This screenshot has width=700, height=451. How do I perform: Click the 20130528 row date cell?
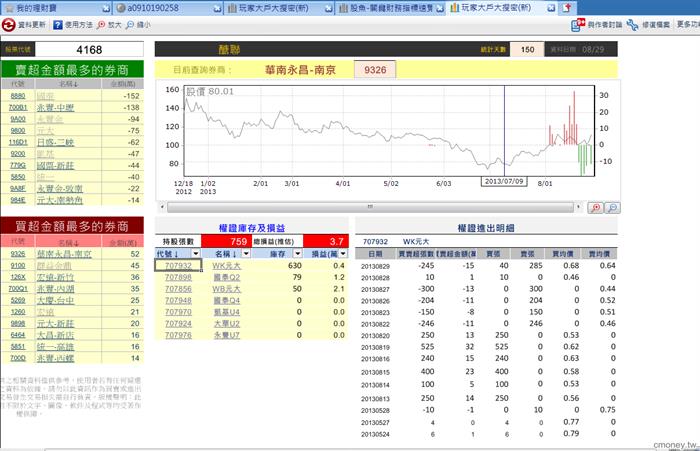[375, 410]
